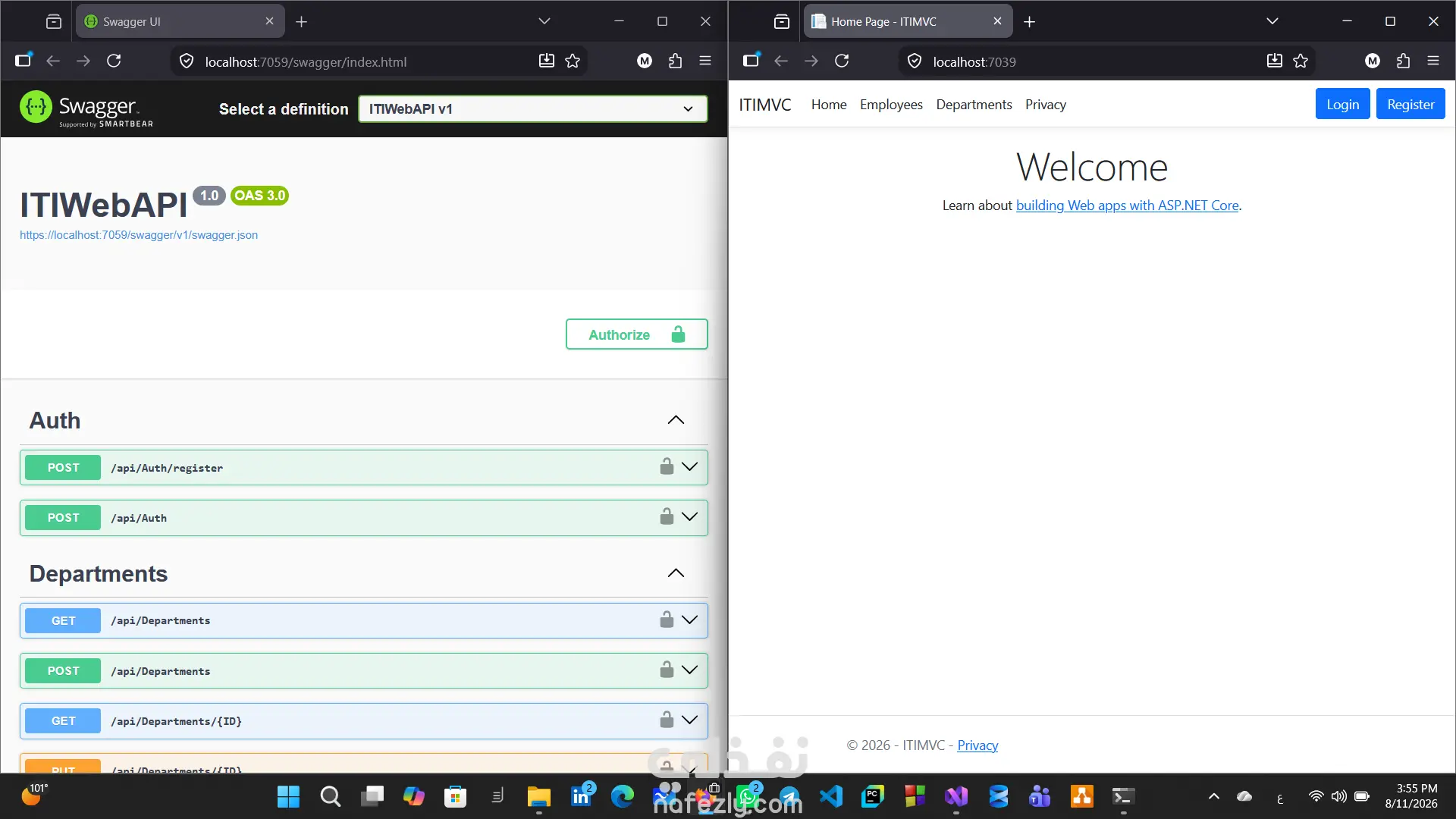Click the ITIMVC brand link
Screen dimensions: 1456x819
765,105
